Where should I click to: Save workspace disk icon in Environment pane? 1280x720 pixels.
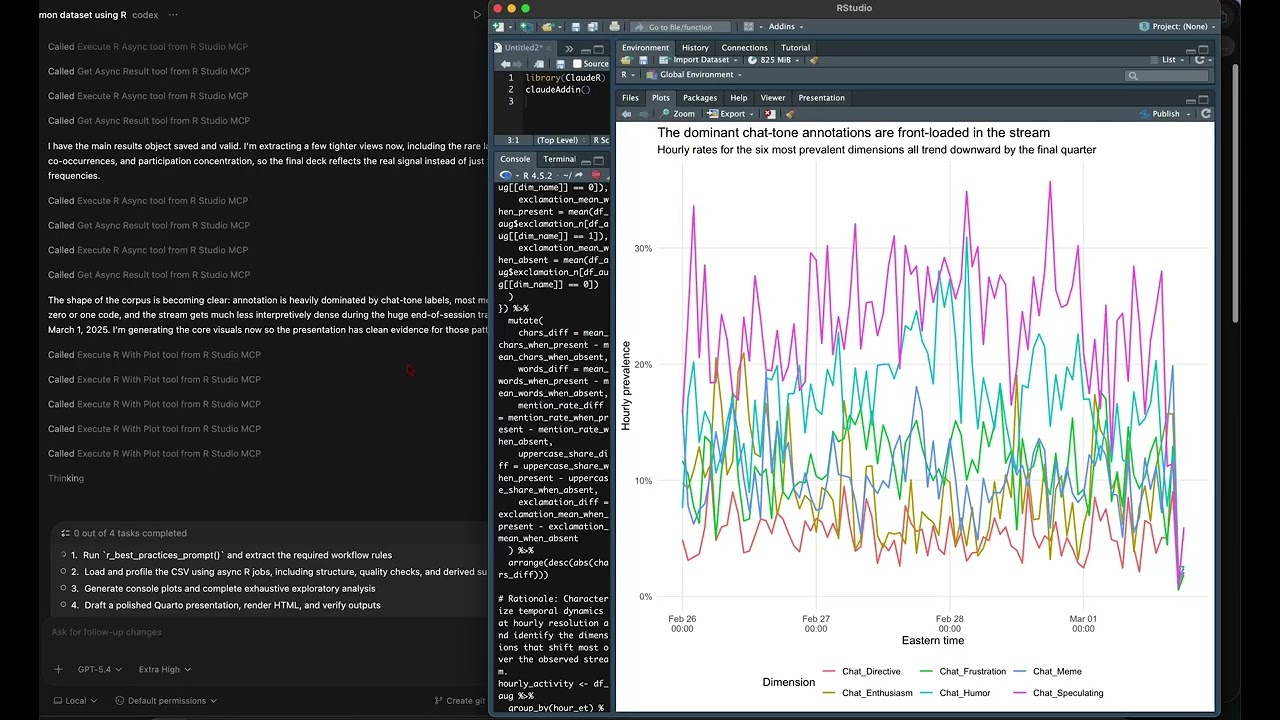643,60
